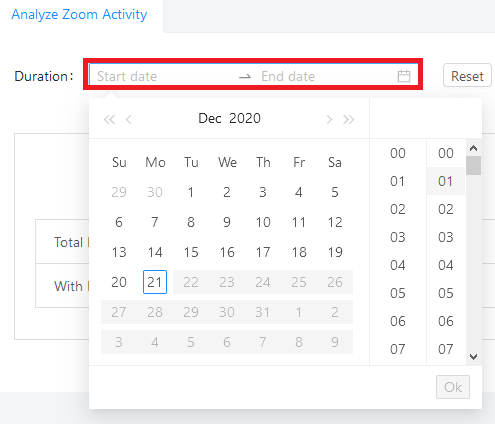Go to next month arrow
This screenshot has width=495, height=424.
[329, 119]
